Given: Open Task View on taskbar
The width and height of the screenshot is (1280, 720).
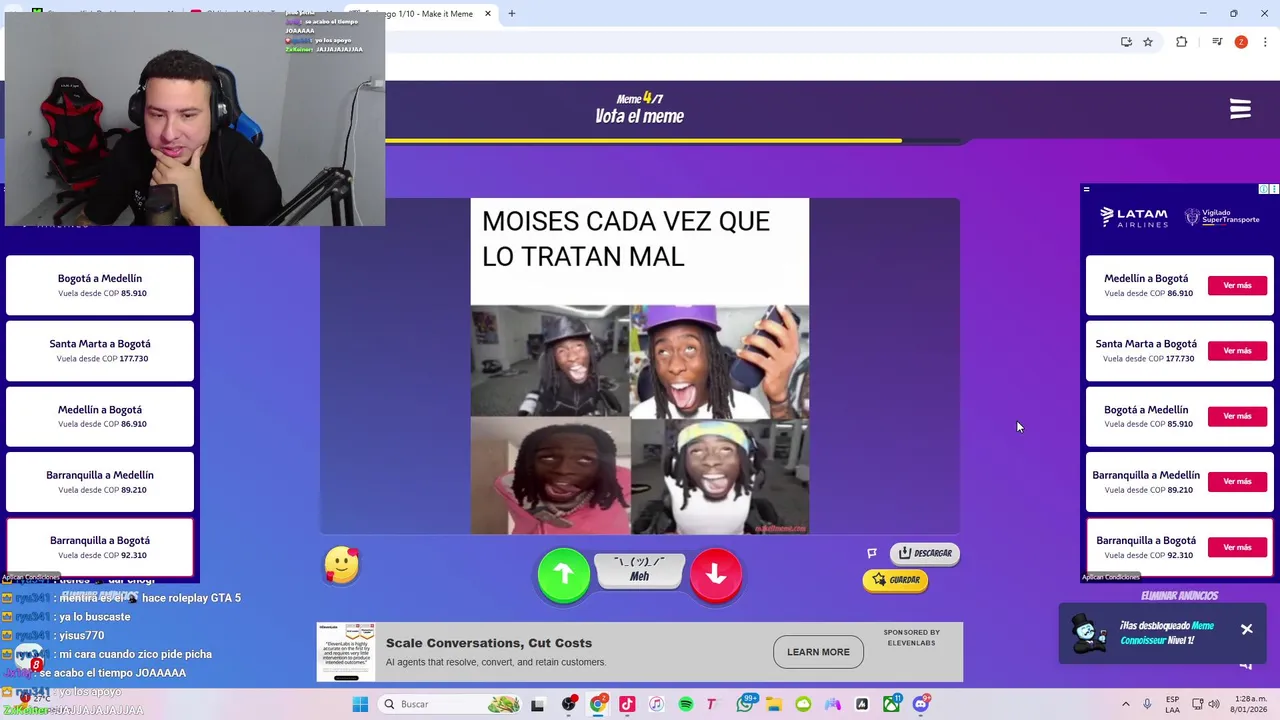Looking at the screenshot, I should click(537, 704).
